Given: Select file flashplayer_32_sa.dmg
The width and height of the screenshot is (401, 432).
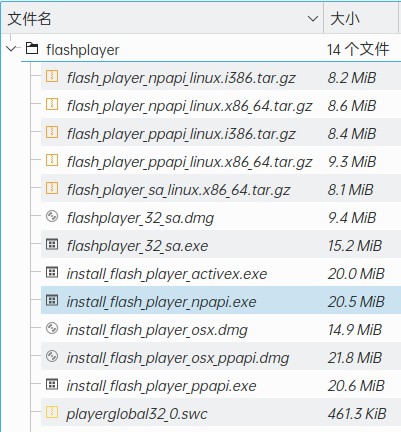Looking at the screenshot, I should pos(140,218).
